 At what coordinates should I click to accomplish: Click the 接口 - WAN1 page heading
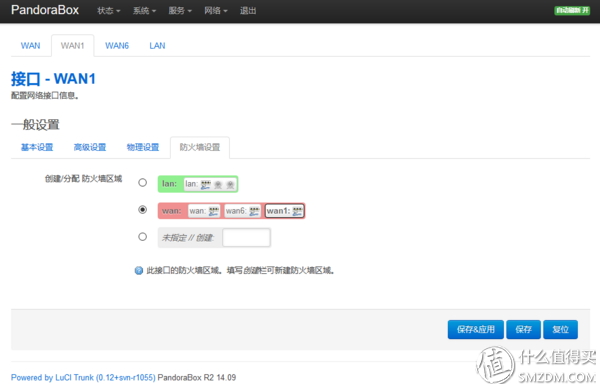[x=53, y=79]
